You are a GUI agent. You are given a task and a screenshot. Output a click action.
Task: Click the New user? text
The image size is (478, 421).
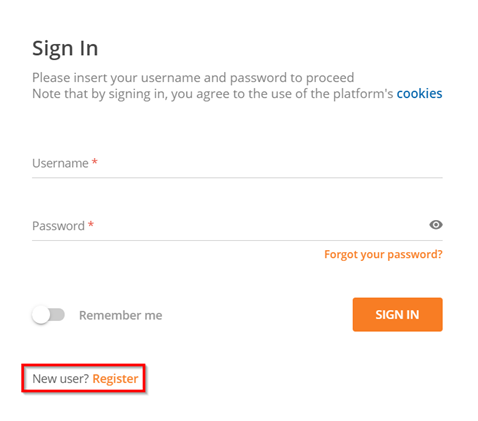click(61, 379)
